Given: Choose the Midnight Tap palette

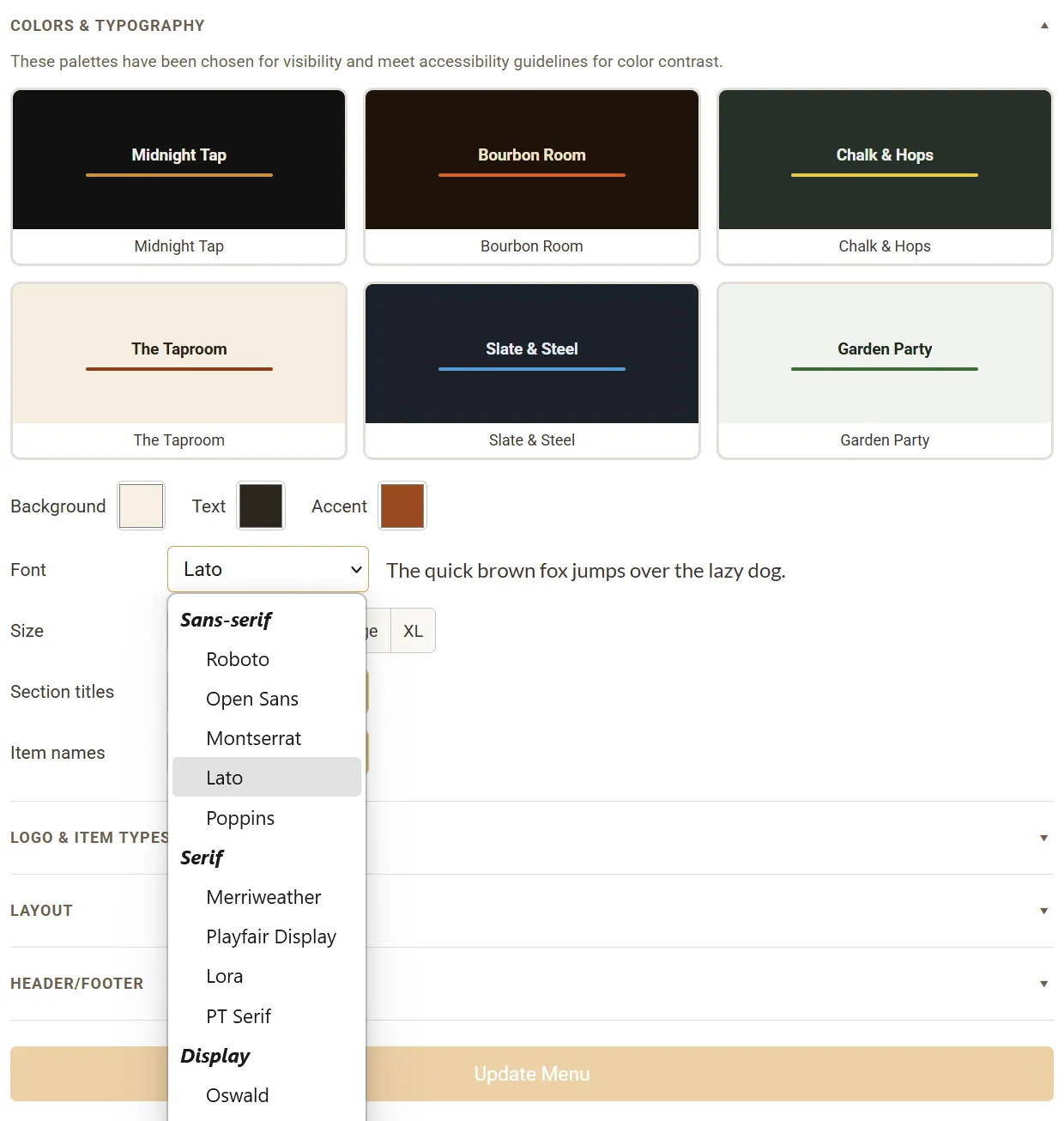Looking at the screenshot, I should pyautogui.click(x=178, y=177).
